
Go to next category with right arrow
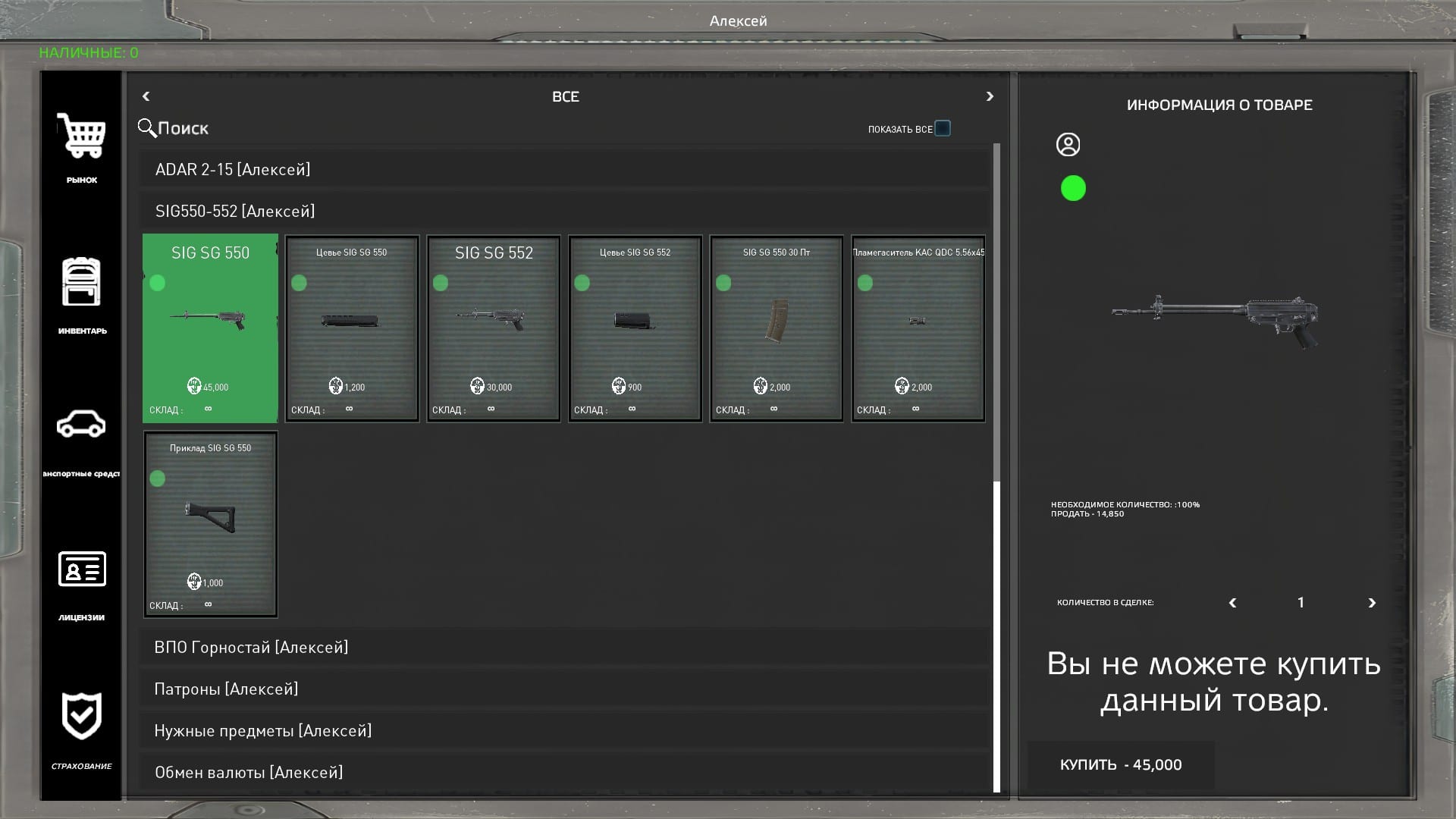pos(989,96)
